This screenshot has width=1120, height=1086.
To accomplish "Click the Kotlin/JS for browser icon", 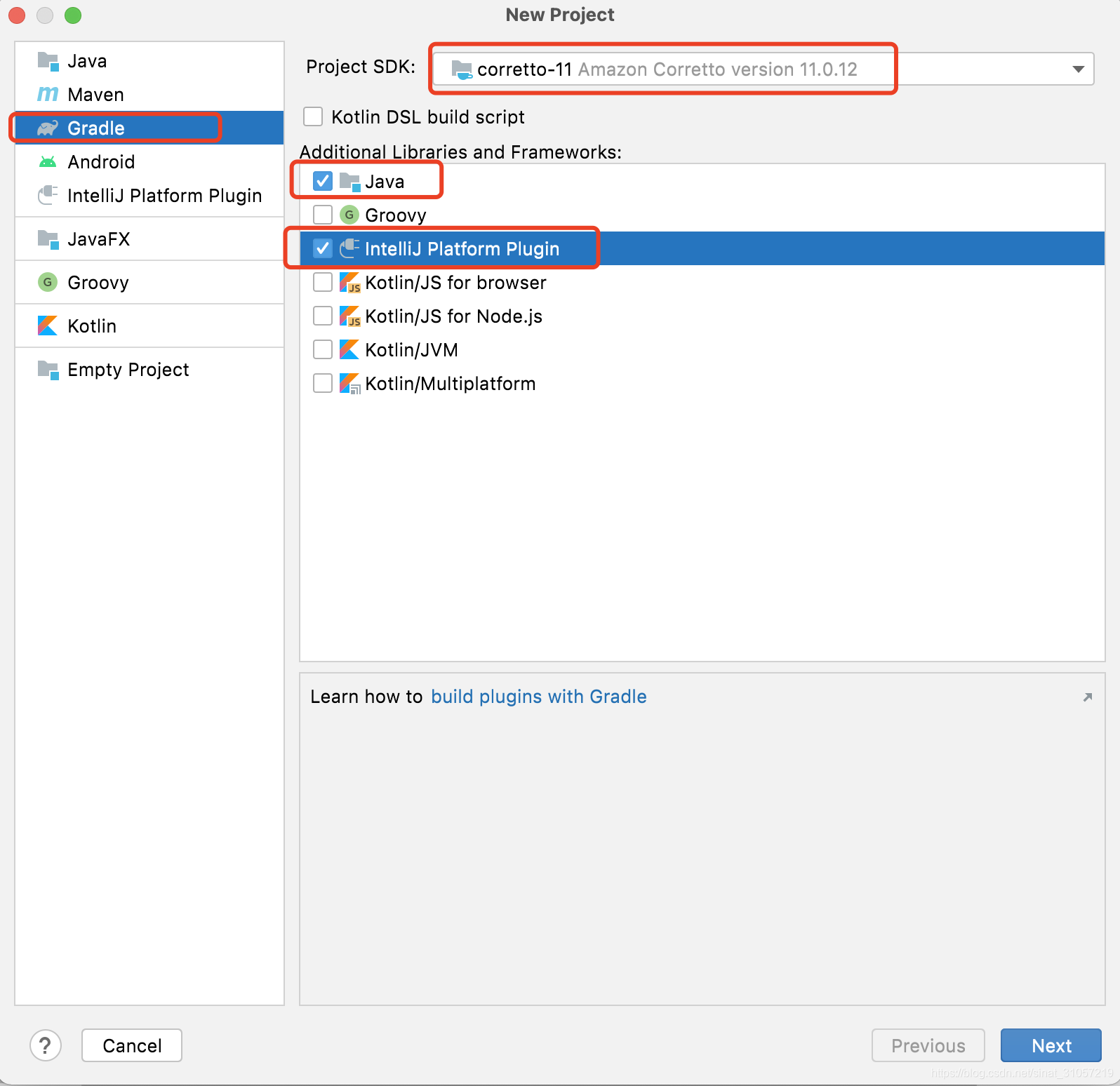I will point(349,283).
